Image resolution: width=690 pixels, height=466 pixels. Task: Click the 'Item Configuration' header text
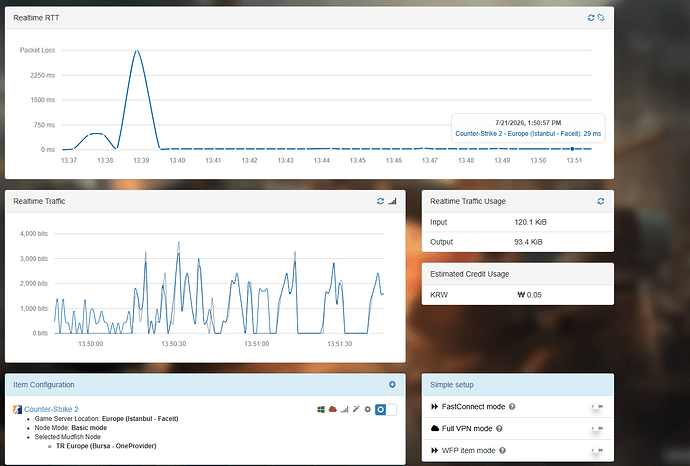click(x=44, y=385)
